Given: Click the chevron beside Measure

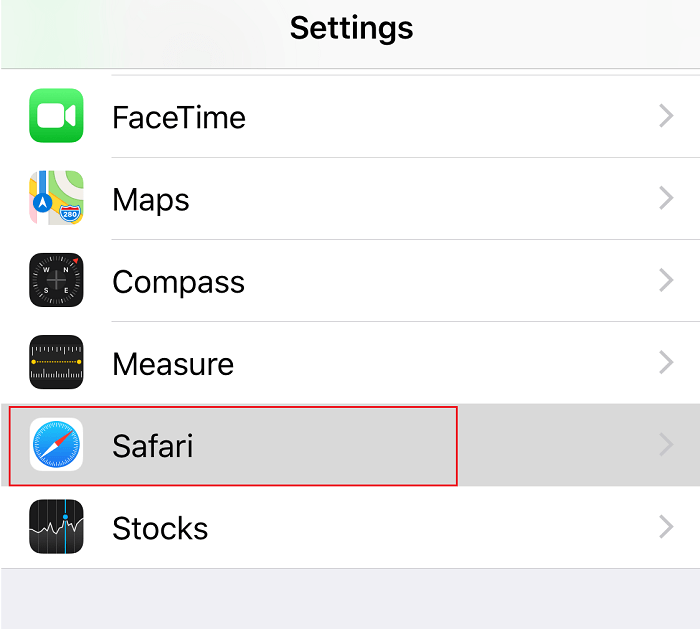Looking at the screenshot, I should click(666, 363).
